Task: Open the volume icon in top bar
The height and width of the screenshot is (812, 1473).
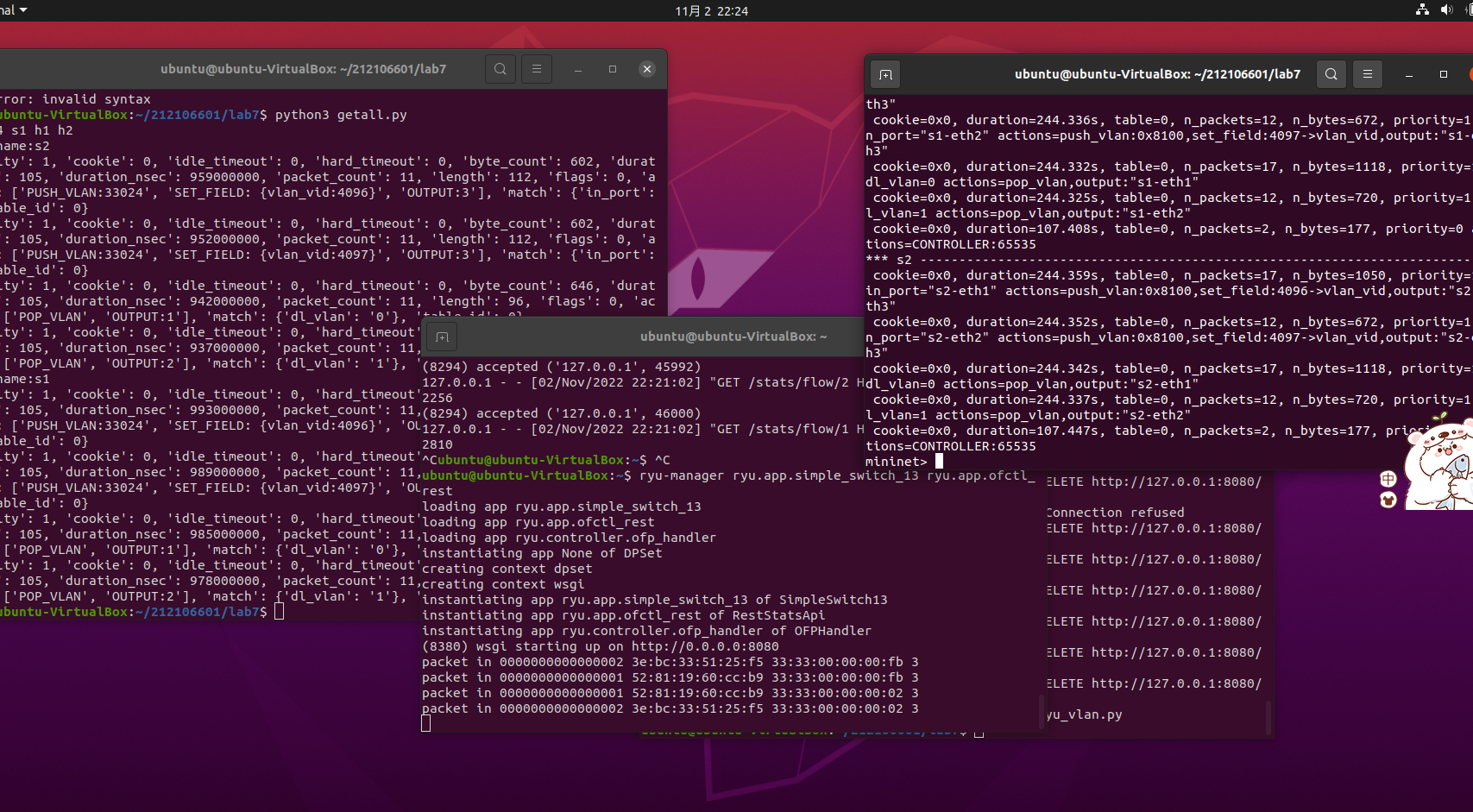Action: click(x=1446, y=10)
